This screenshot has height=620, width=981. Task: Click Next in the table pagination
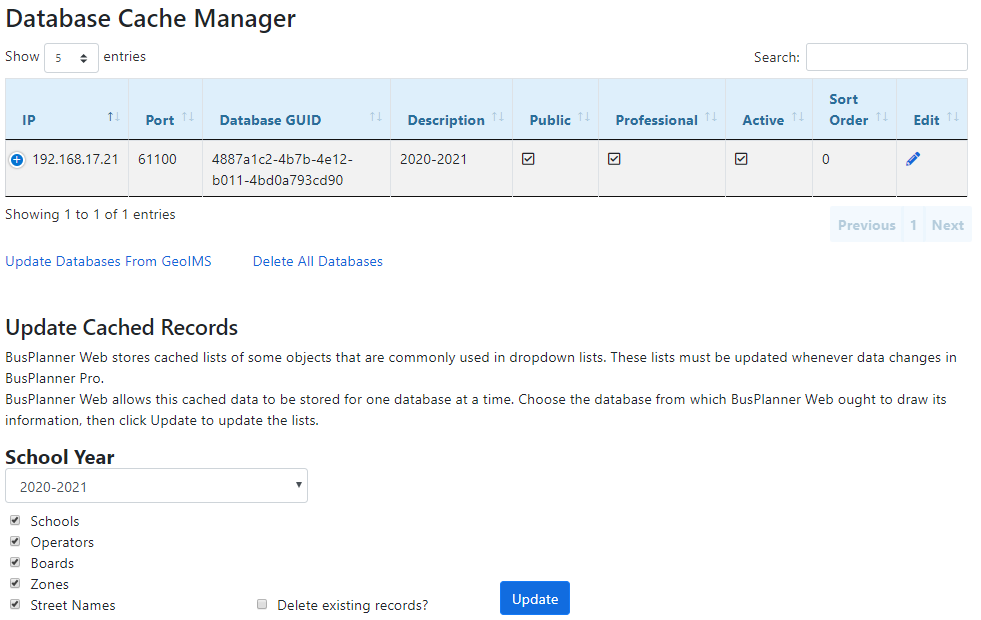point(947,224)
